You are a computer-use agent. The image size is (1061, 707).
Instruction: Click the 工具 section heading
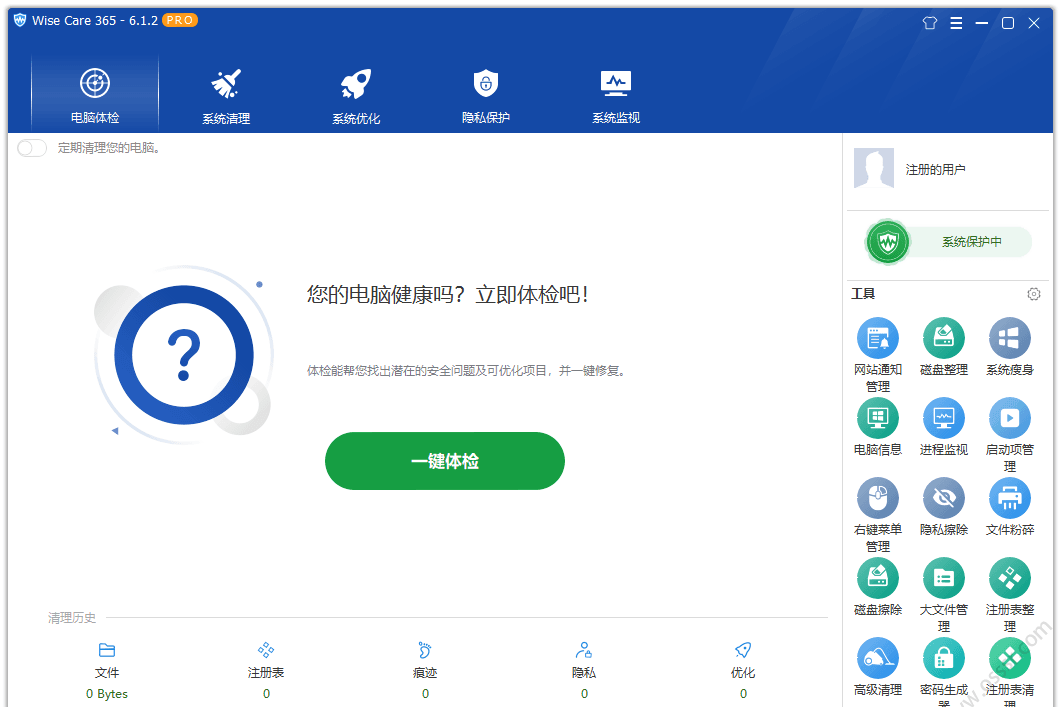863,294
